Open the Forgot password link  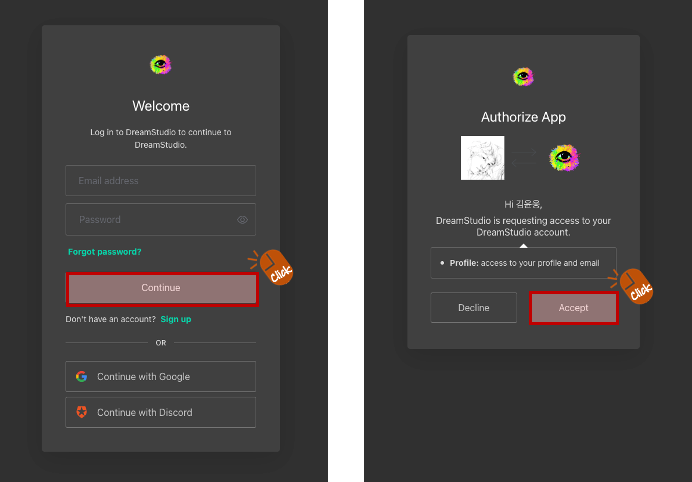point(105,252)
